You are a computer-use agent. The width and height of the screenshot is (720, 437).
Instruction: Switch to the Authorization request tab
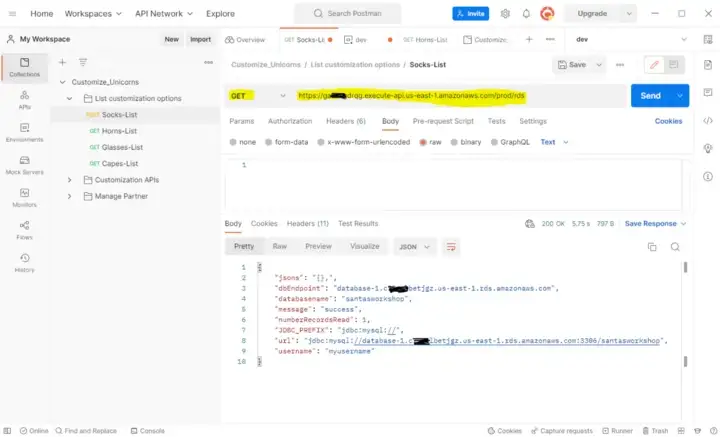[x=290, y=121]
